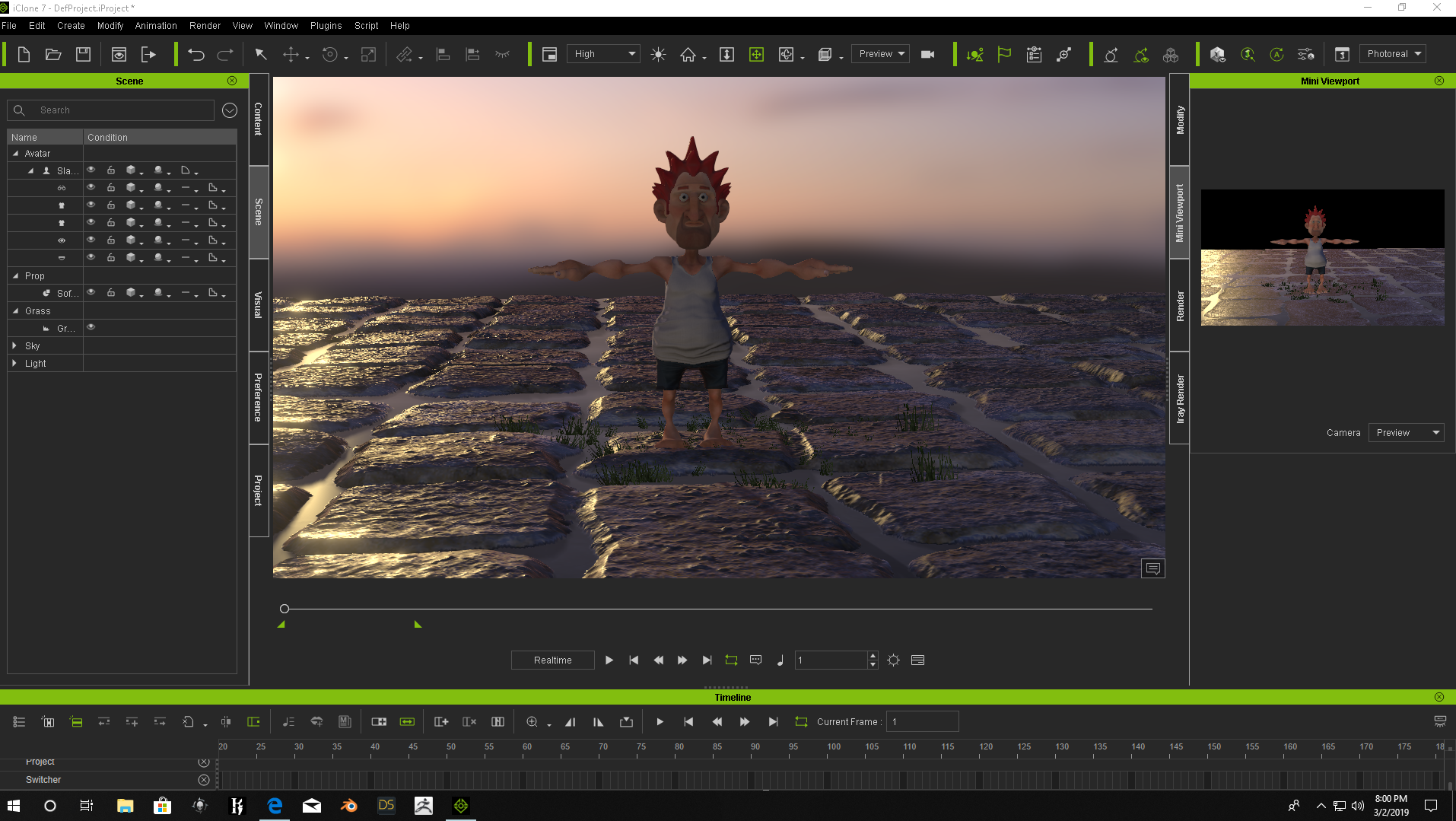Open the Plugins menu
Image resolution: width=1456 pixels, height=821 pixels.
326,26
